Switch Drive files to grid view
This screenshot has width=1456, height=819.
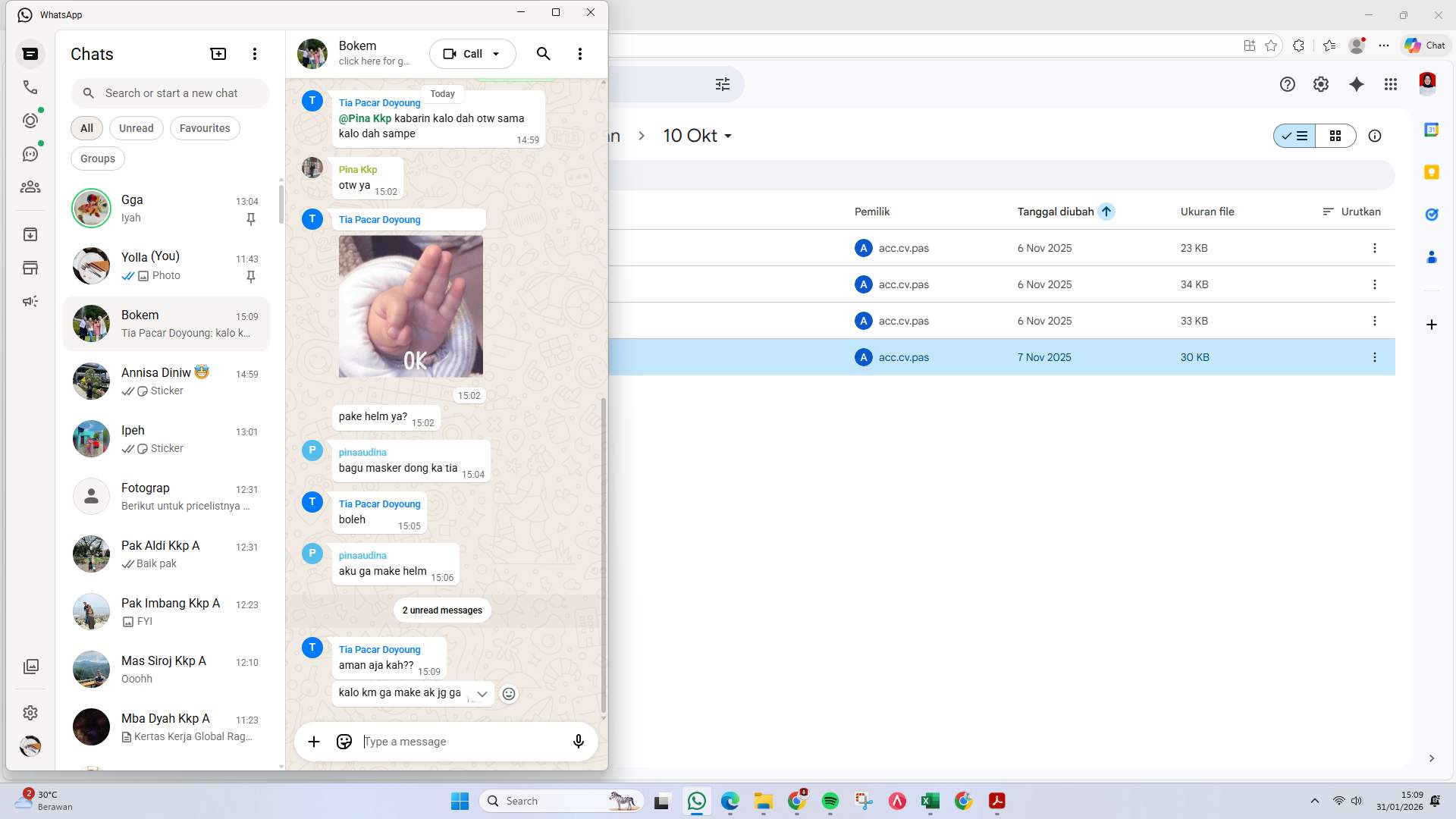1336,136
